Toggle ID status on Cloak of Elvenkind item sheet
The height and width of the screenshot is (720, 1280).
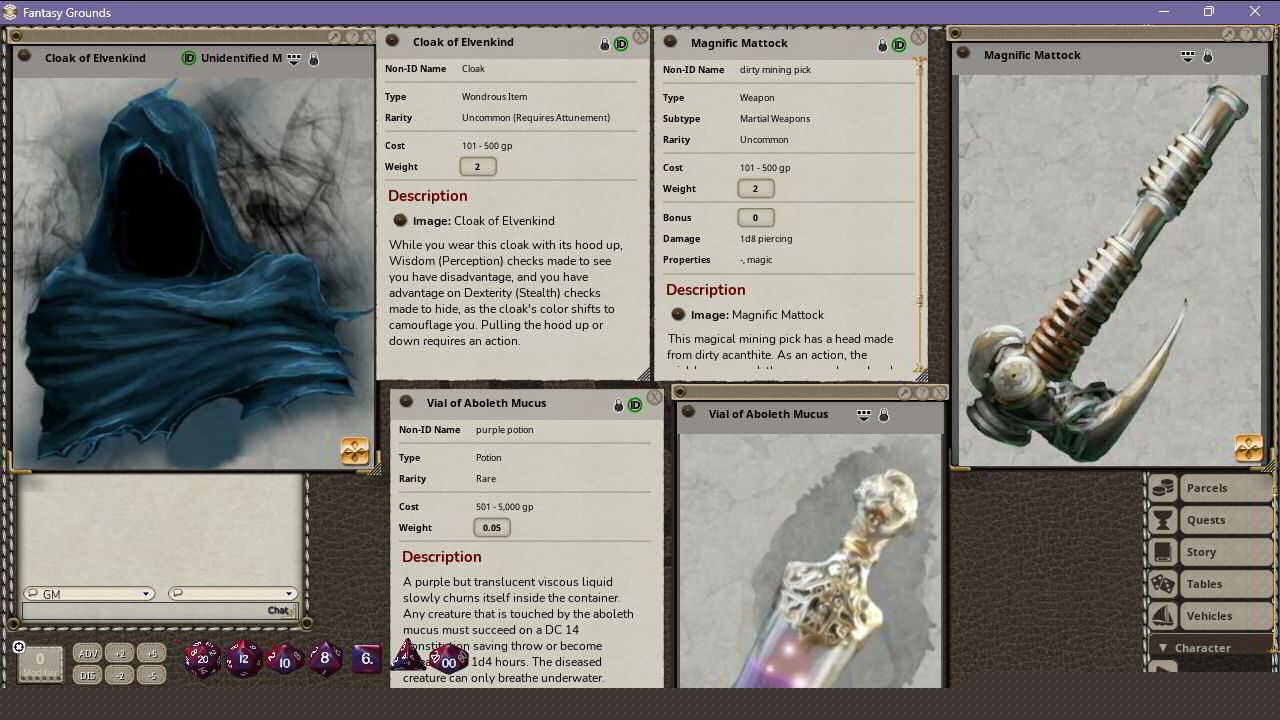click(620, 44)
